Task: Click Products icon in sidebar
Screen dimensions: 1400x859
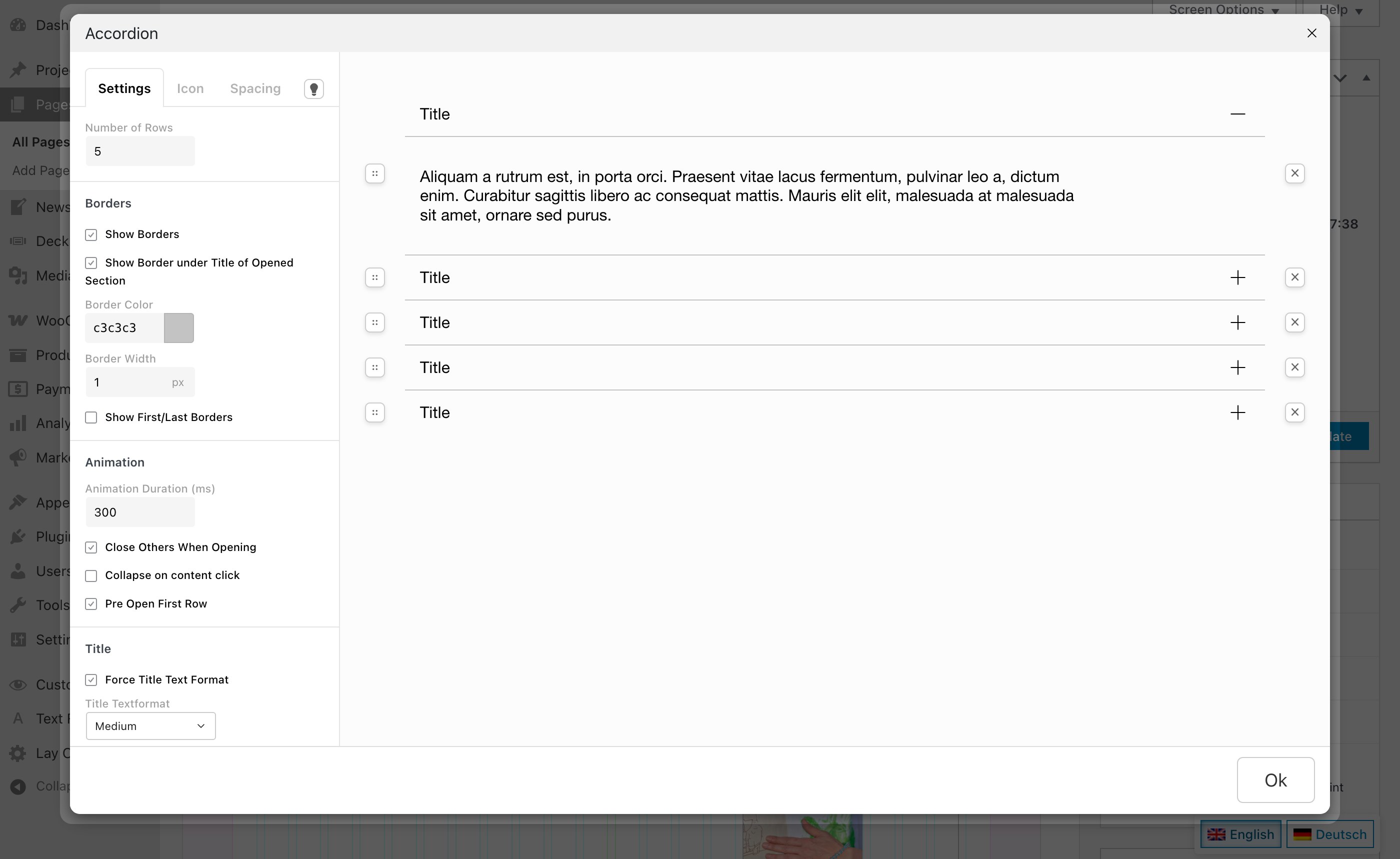Action: (18, 355)
